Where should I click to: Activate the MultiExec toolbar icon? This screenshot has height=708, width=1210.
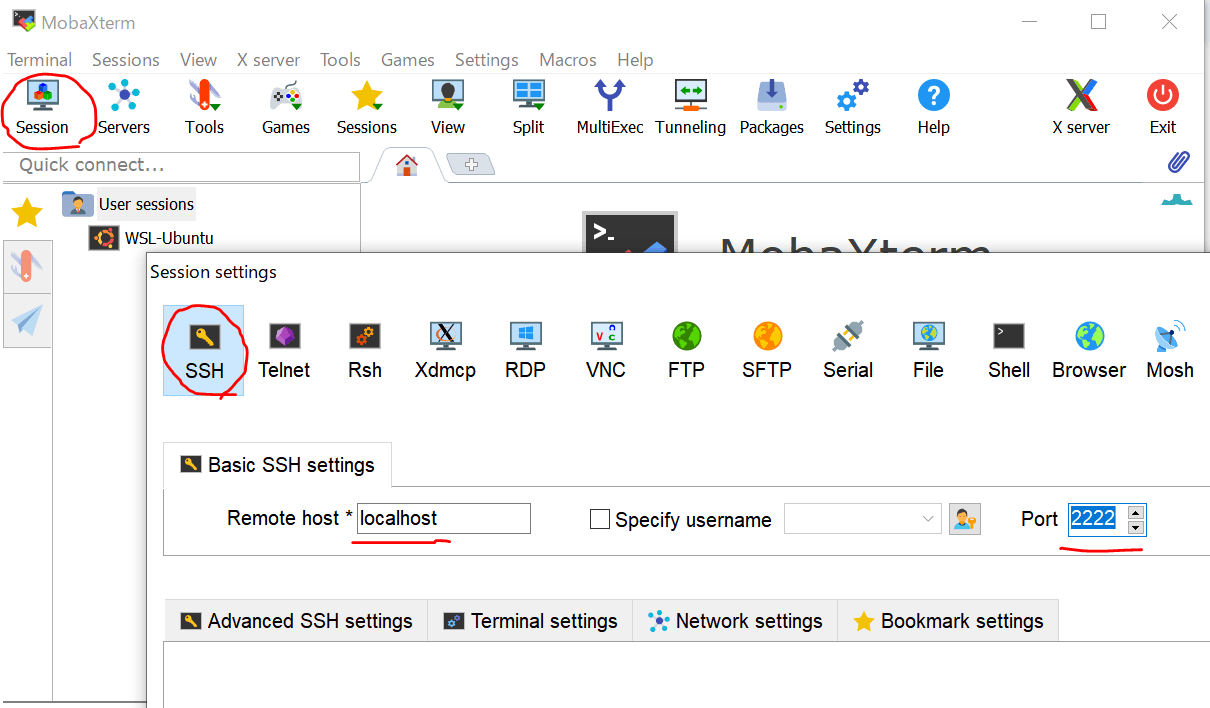pyautogui.click(x=610, y=108)
